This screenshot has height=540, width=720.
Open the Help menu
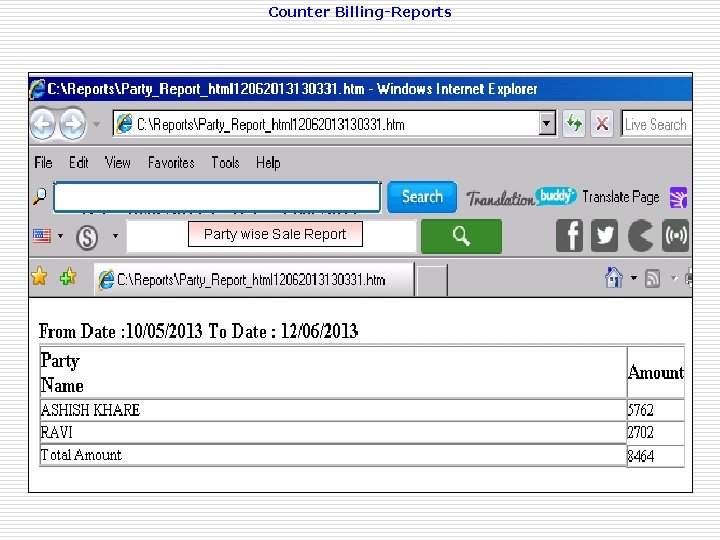click(x=268, y=163)
